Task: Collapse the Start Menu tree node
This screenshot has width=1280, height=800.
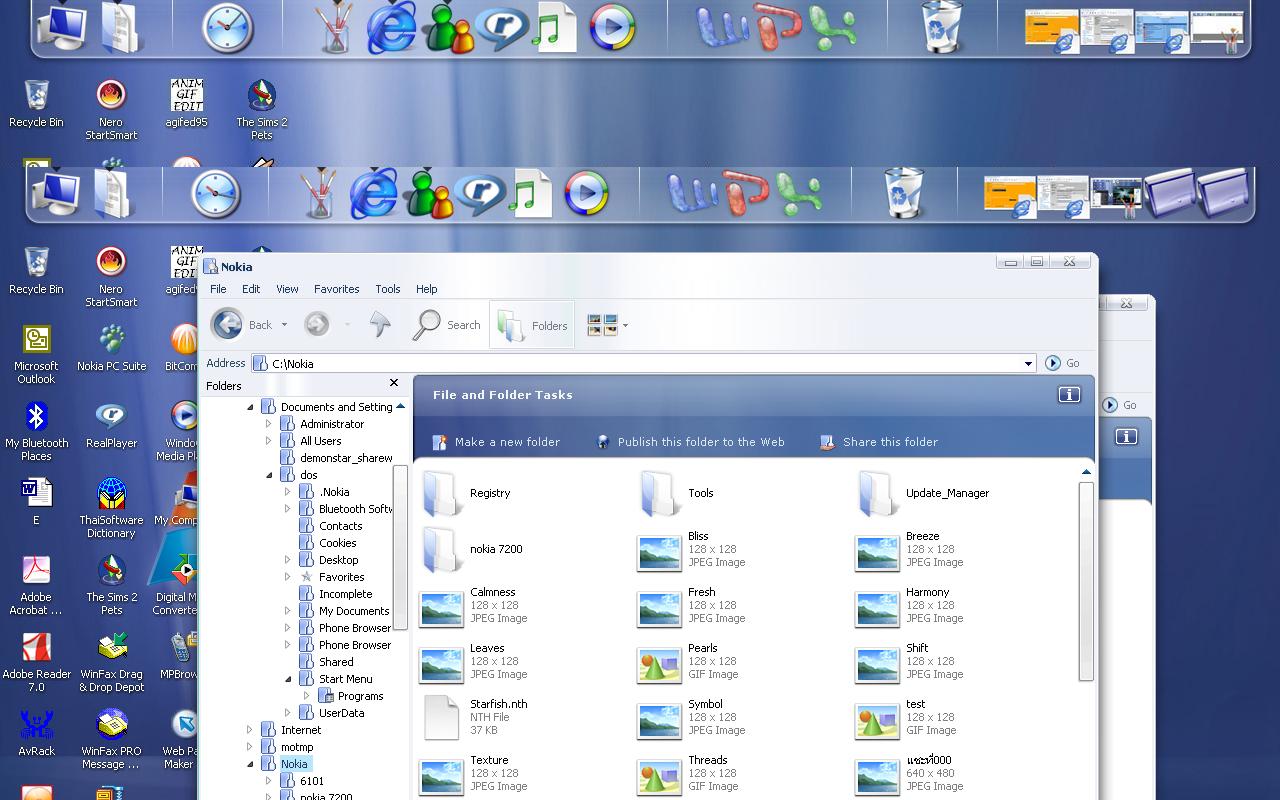Action: click(288, 679)
